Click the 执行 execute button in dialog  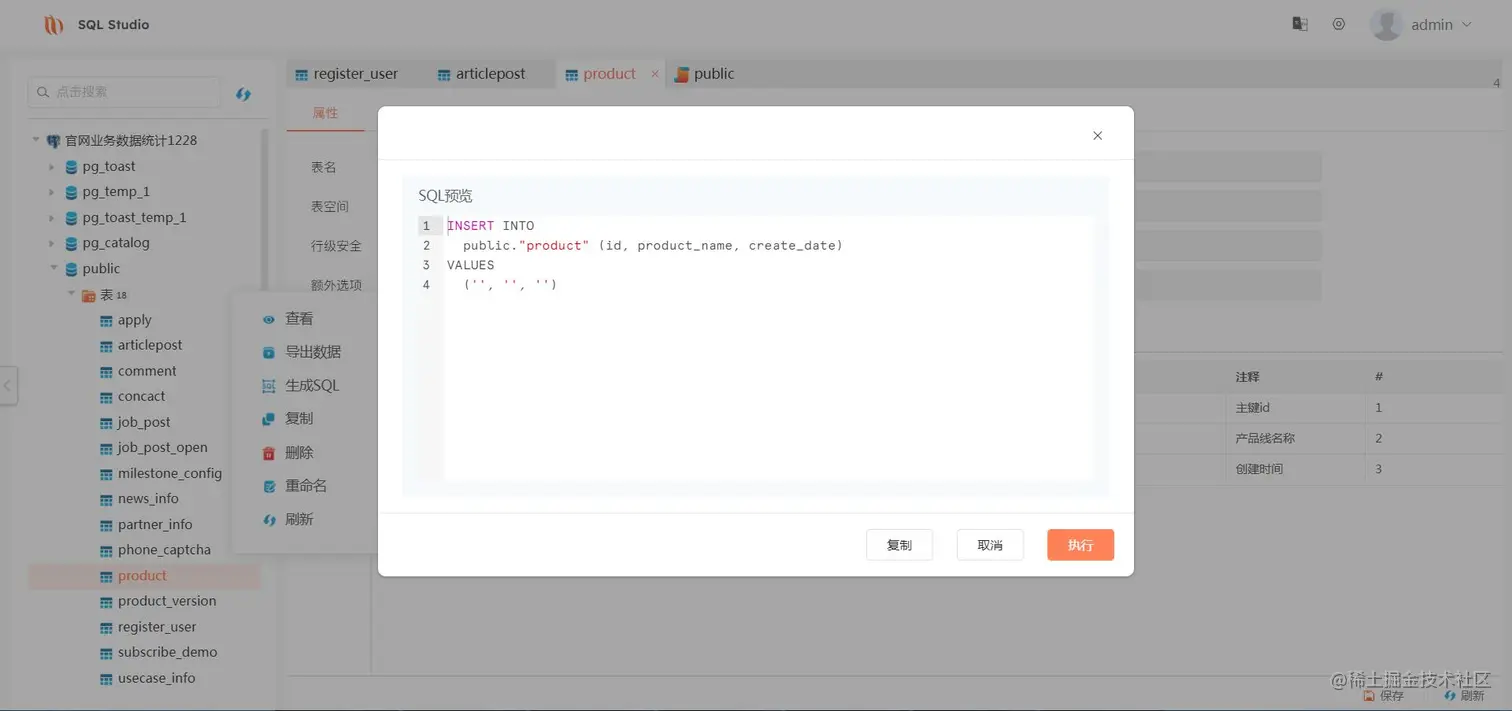click(1079, 544)
